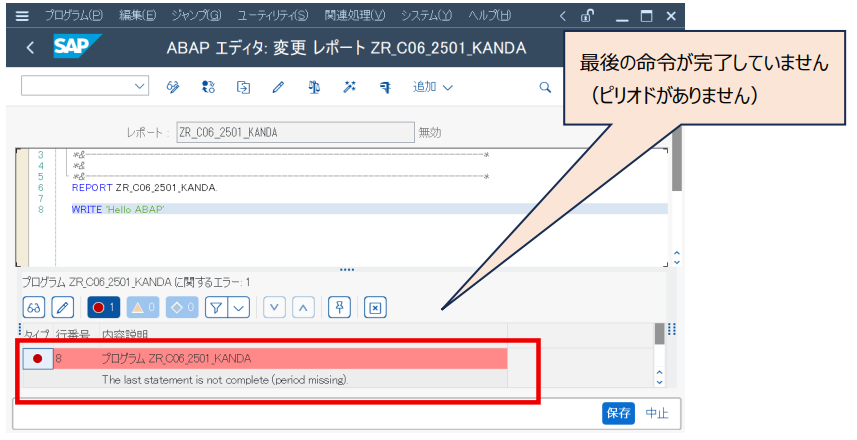Click the display/change toggle glasses-pencil icon
The image size is (857, 440).
(173, 87)
